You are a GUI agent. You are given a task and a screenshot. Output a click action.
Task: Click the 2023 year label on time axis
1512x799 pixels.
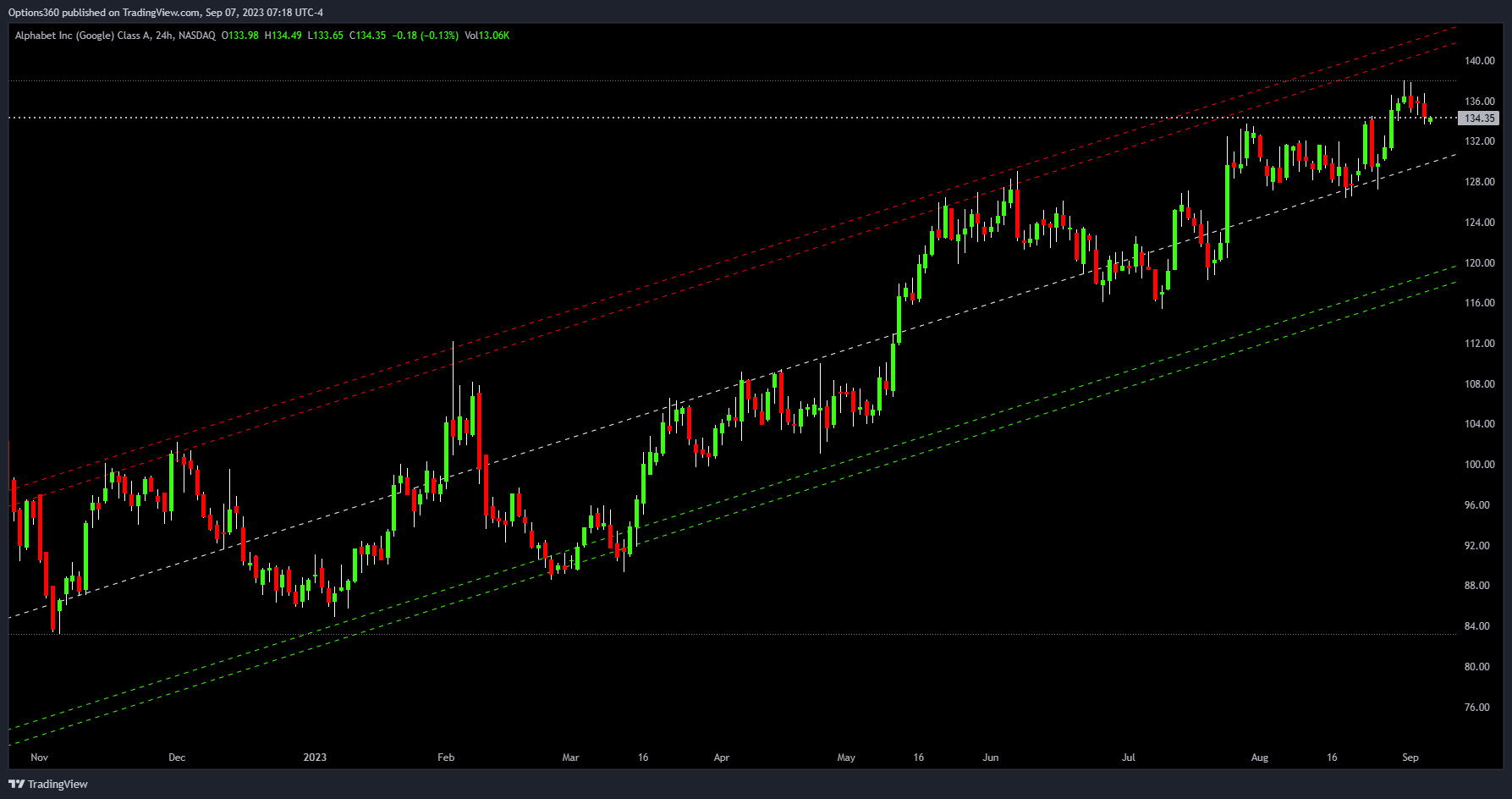click(x=315, y=758)
